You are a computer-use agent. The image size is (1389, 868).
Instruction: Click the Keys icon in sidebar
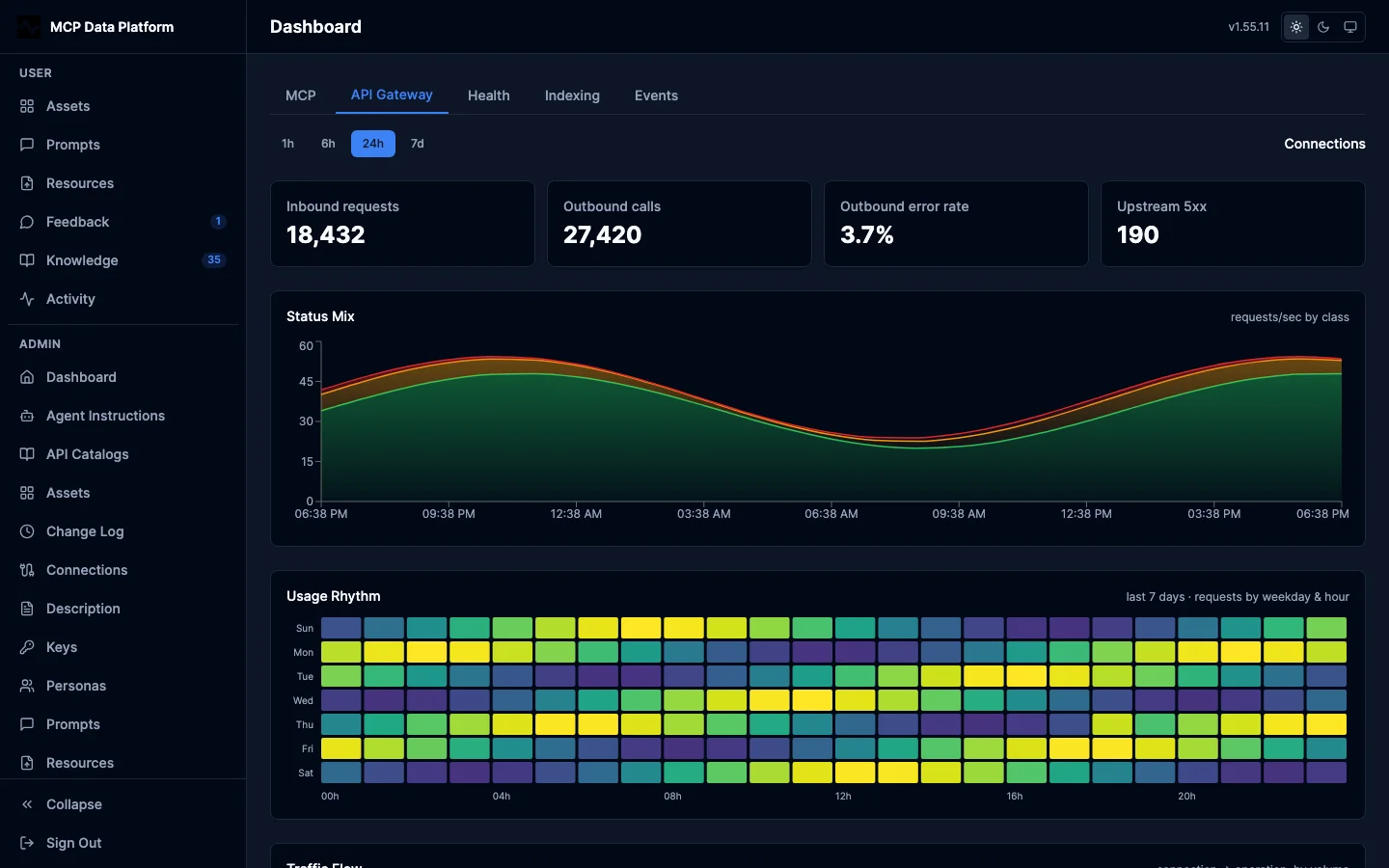coord(27,647)
